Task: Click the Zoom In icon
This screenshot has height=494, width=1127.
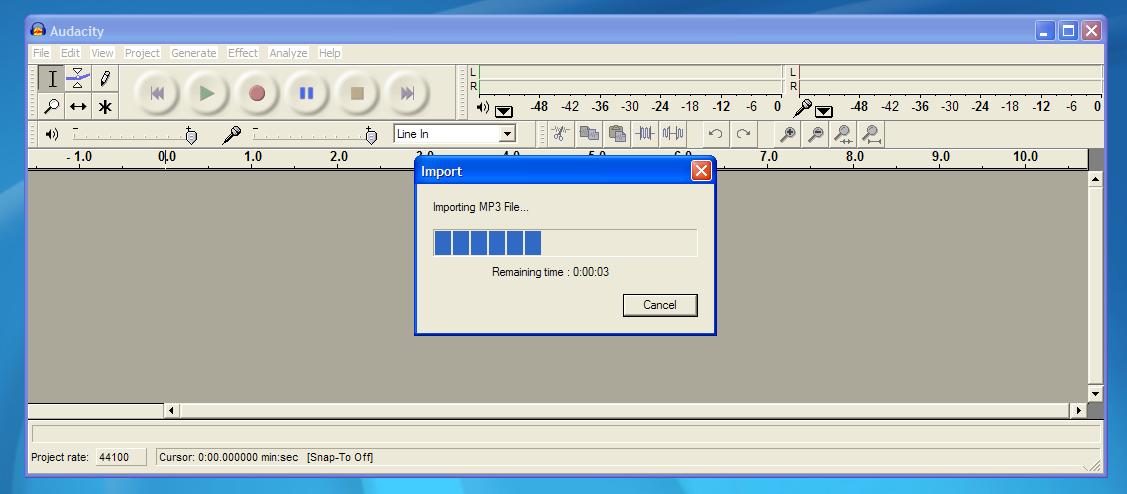Action: (x=788, y=134)
